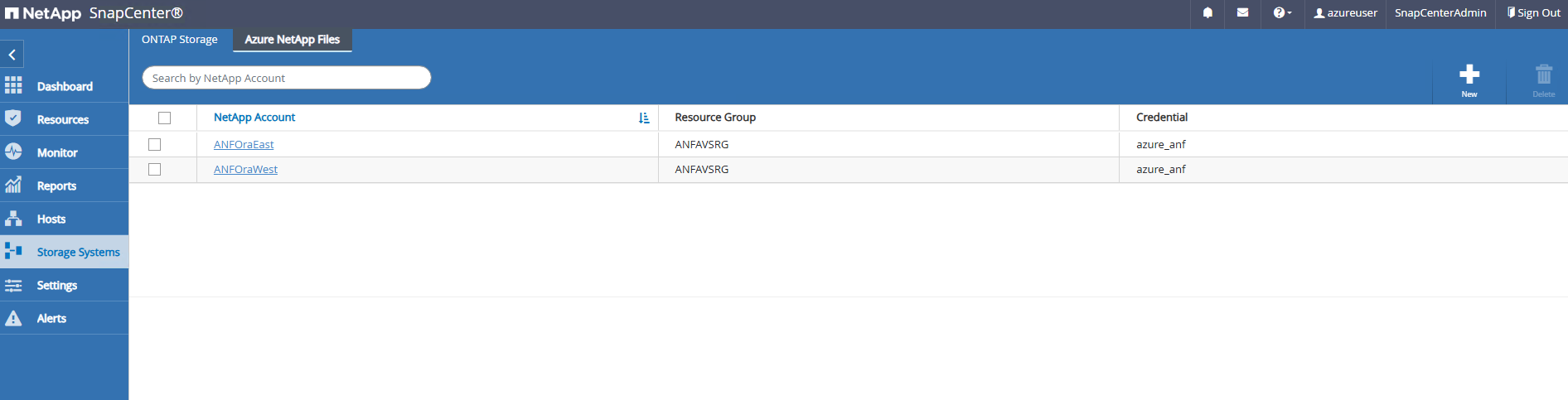Click the NetApp logo

click(x=43, y=13)
